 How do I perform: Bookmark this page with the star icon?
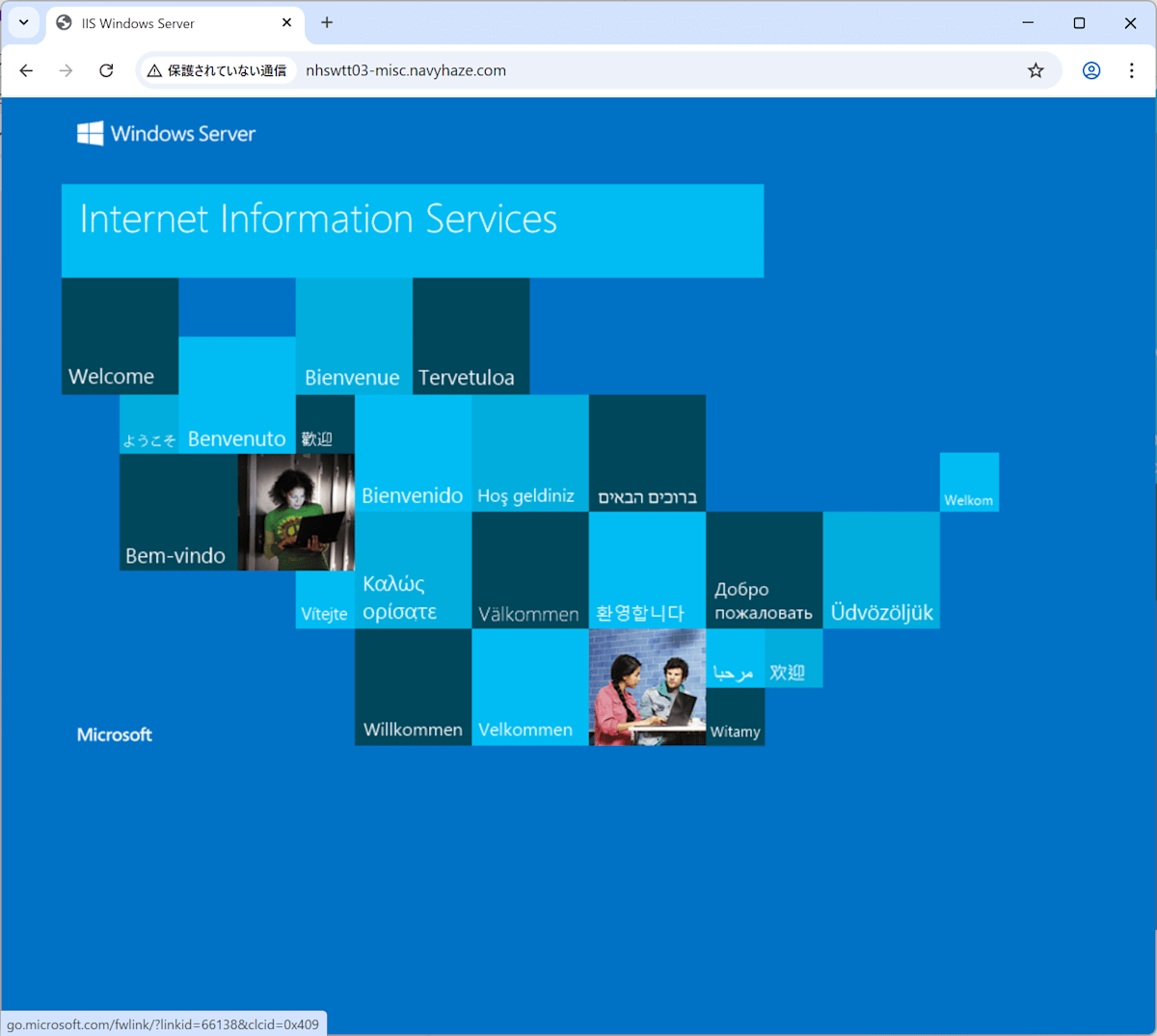(1036, 70)
